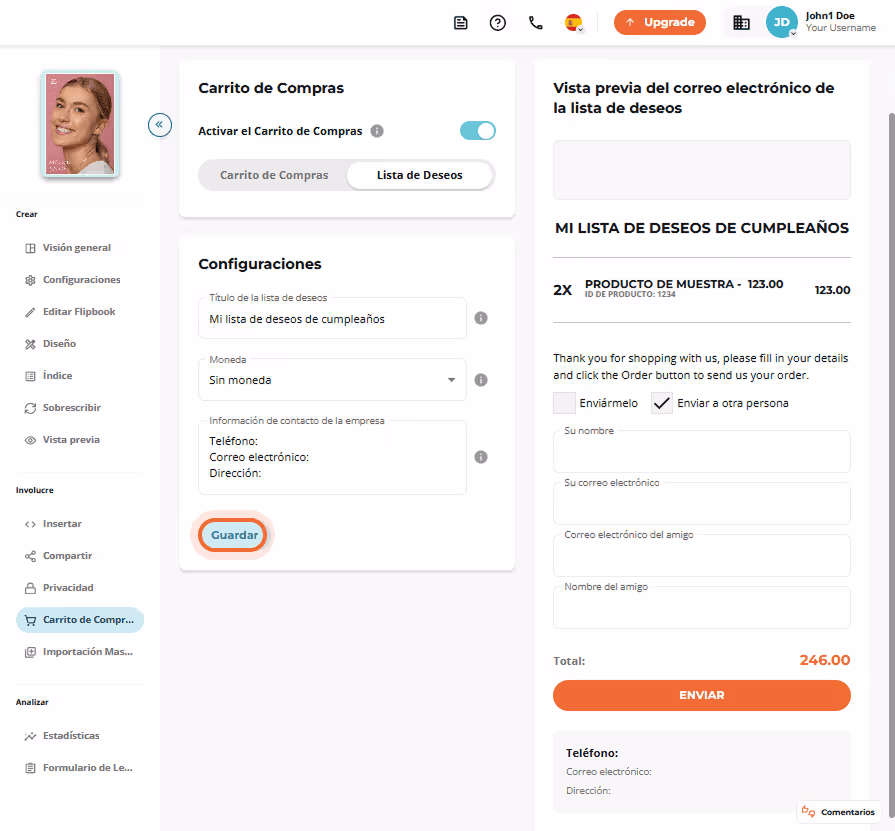Screen dimensions: 895x831
Task: Open the Moneda currency dropdown
Action: [x=332, y=380]
